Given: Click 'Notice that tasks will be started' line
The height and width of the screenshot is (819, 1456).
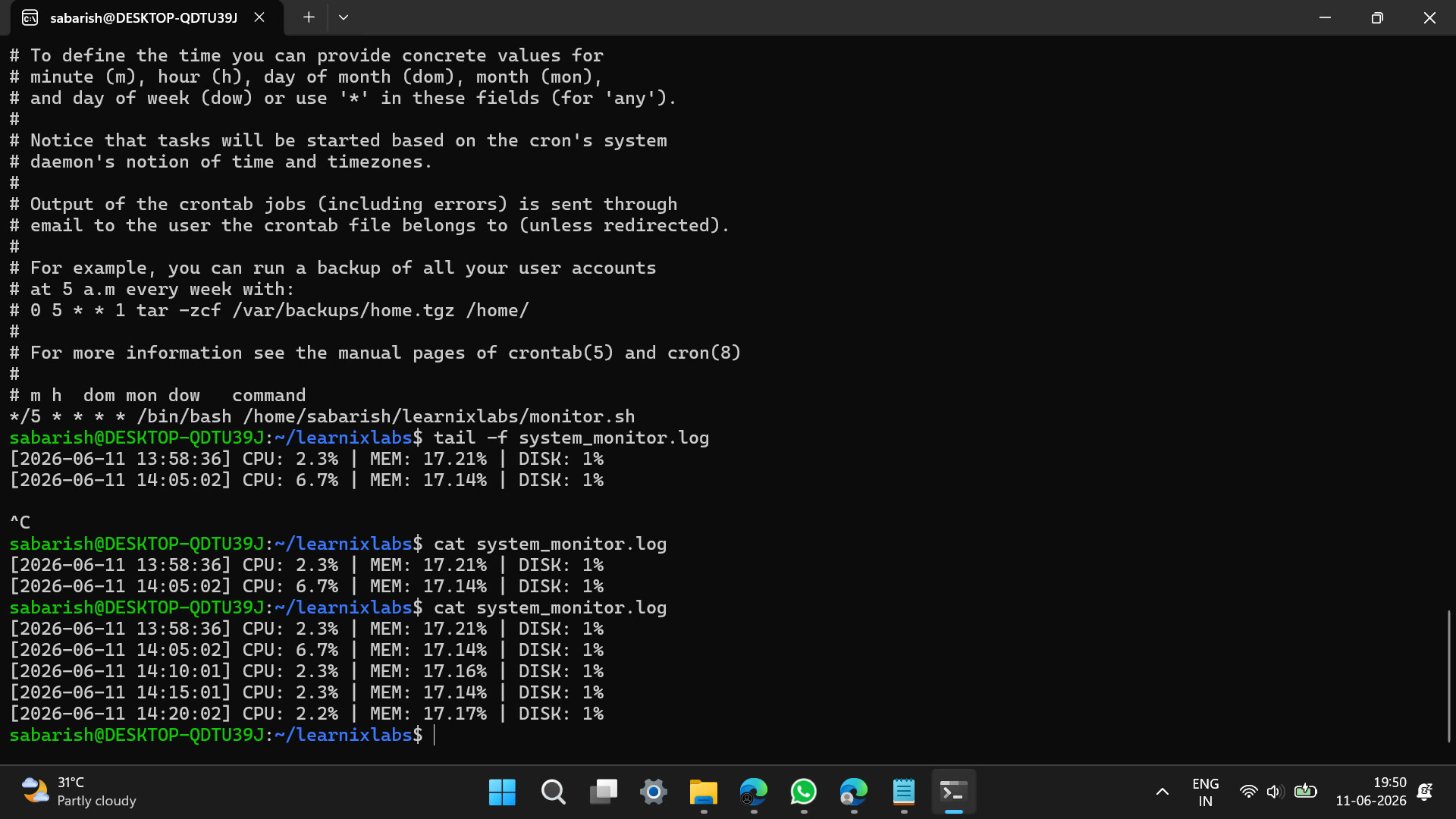Looking at the screenshot, I should pyautogui.click(x=338, y=140).
